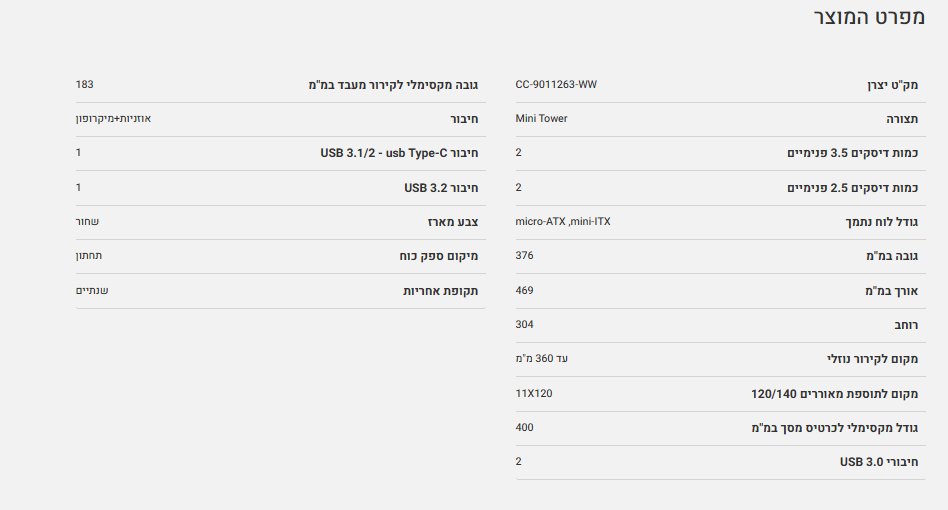This screenshot has width=948, height=510.
Task: Select the fan slots value 11X120
Action: pyautogui.click(x=533, y=393)
